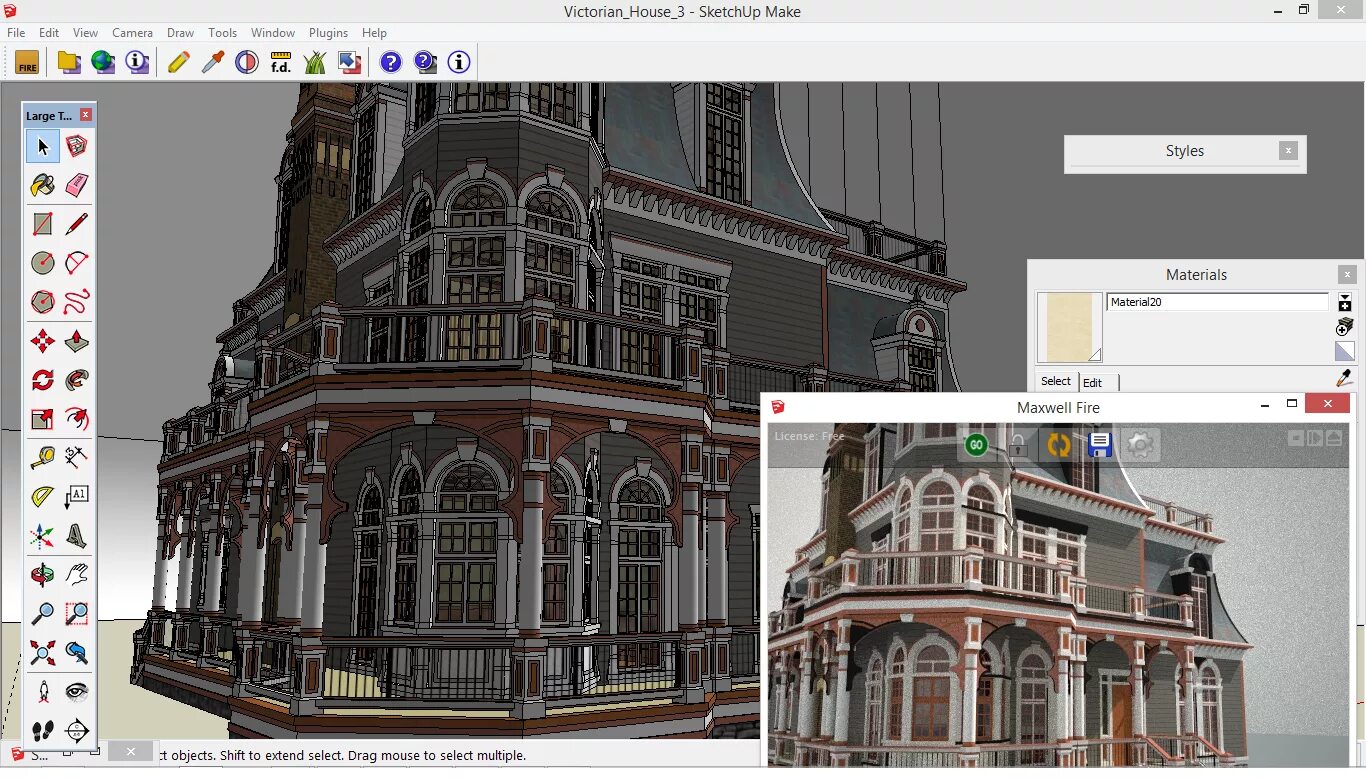
Task: Select the Arc drawing tool
Action: [x=77, y=263]
